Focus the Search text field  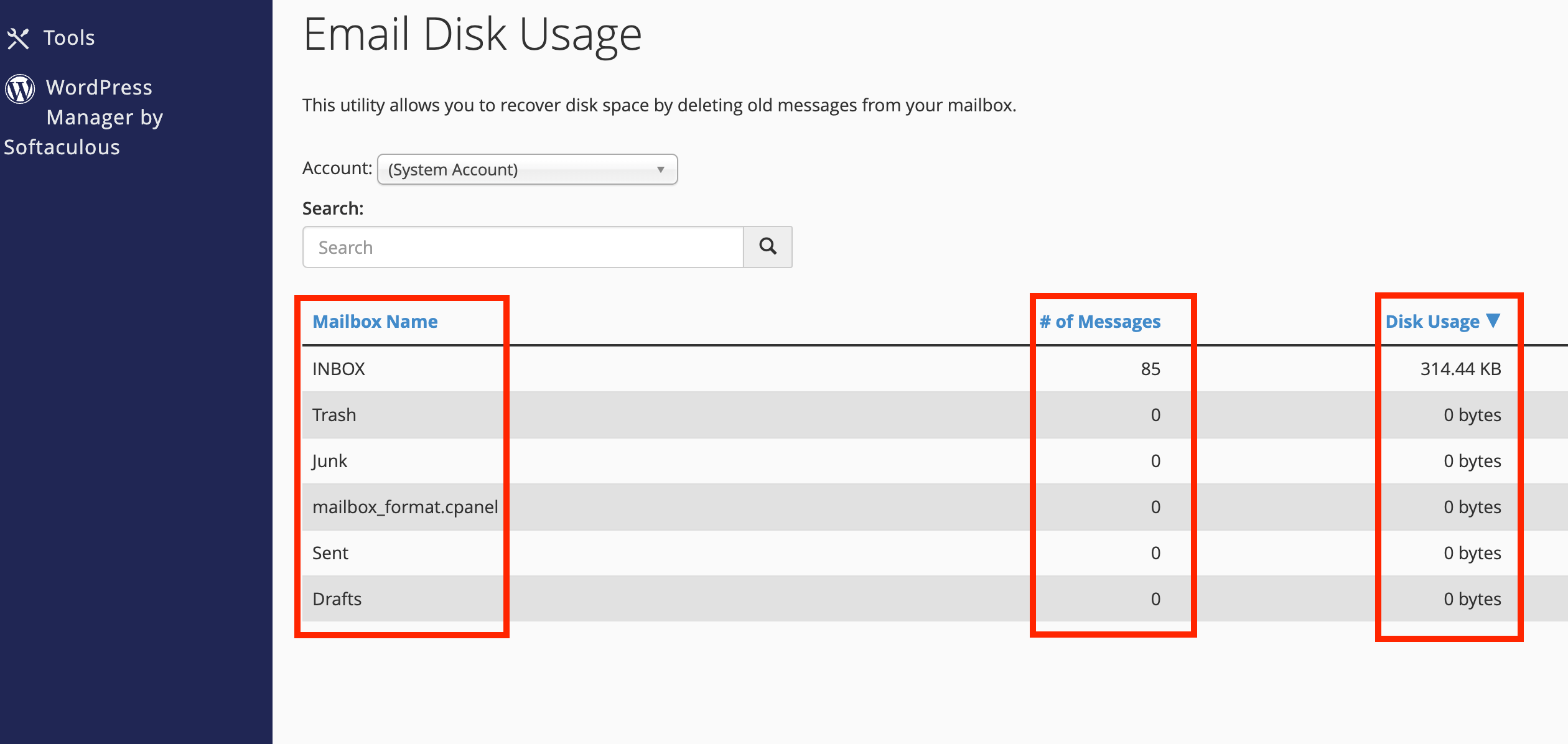523,247
